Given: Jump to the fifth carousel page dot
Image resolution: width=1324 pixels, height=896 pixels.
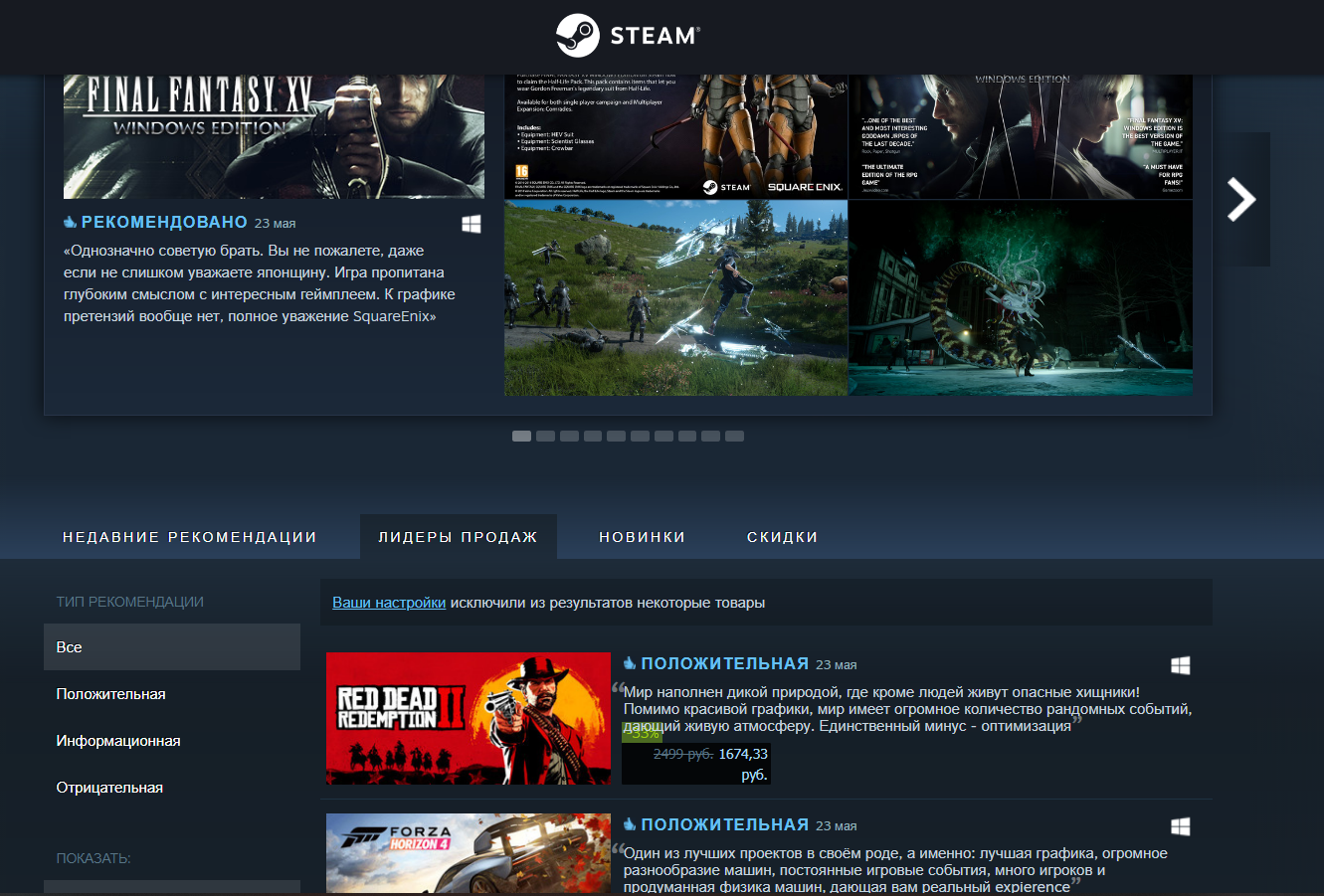Looking at the screenshot, I should [617, 436].
